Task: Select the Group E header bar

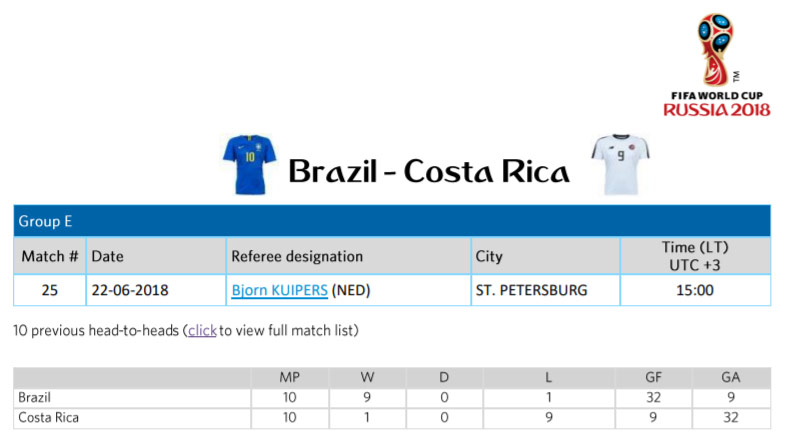Action: pos(392,221)
